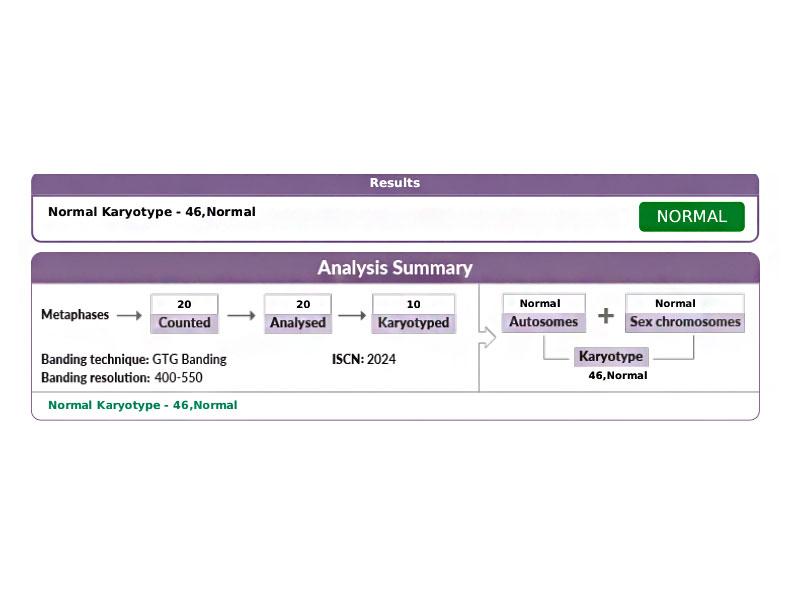Click the Analysis Summary header bar
This screenshot has height=590, width=800.
(395, 268)
